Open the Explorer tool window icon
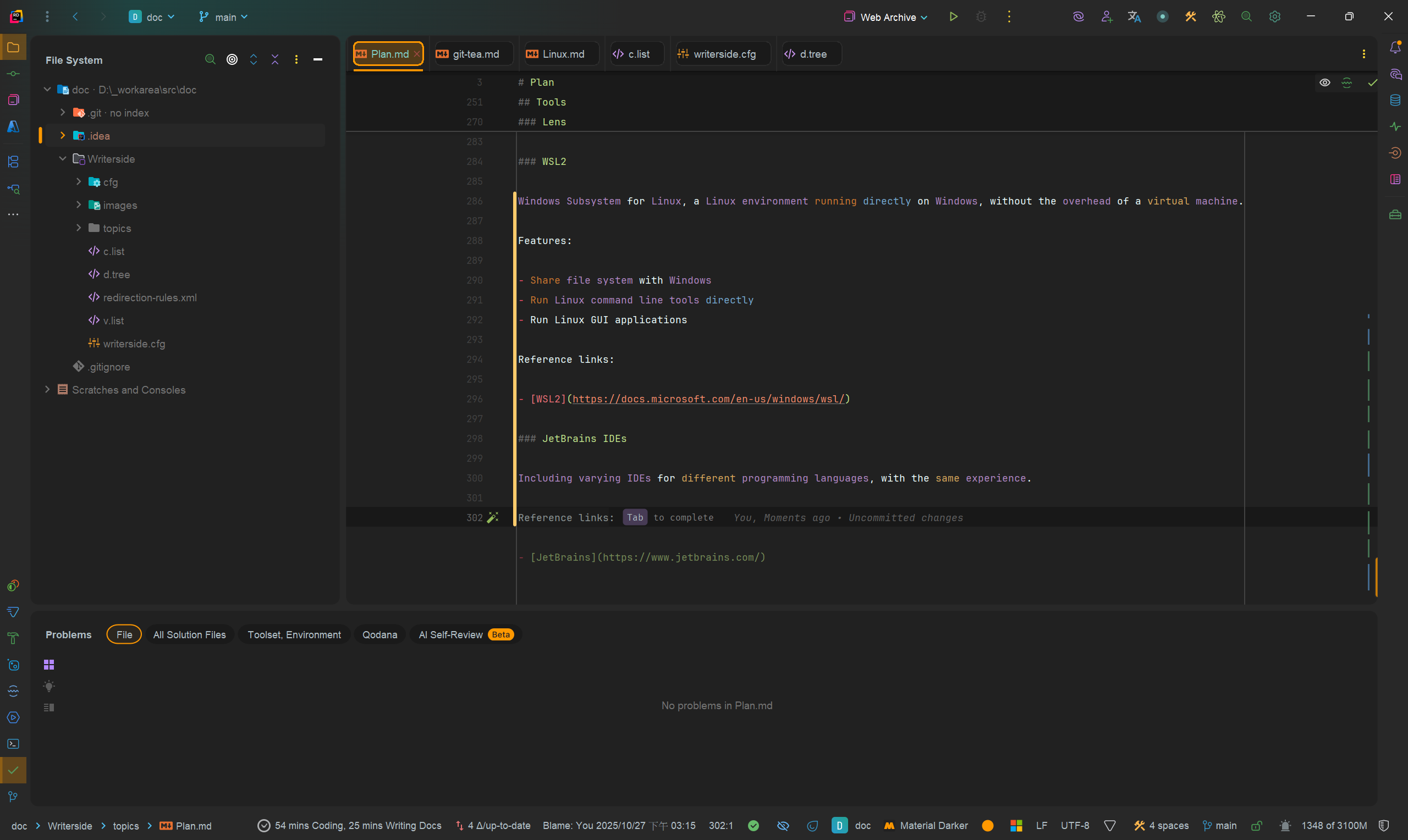This screenshot has width=1408, height=840. [13, 47]
